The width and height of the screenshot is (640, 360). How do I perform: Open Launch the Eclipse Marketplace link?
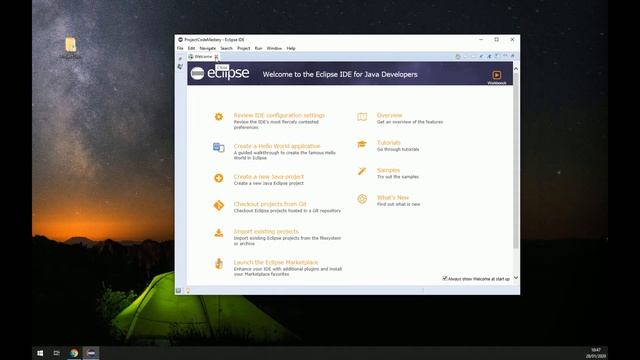tap(276, 262)
